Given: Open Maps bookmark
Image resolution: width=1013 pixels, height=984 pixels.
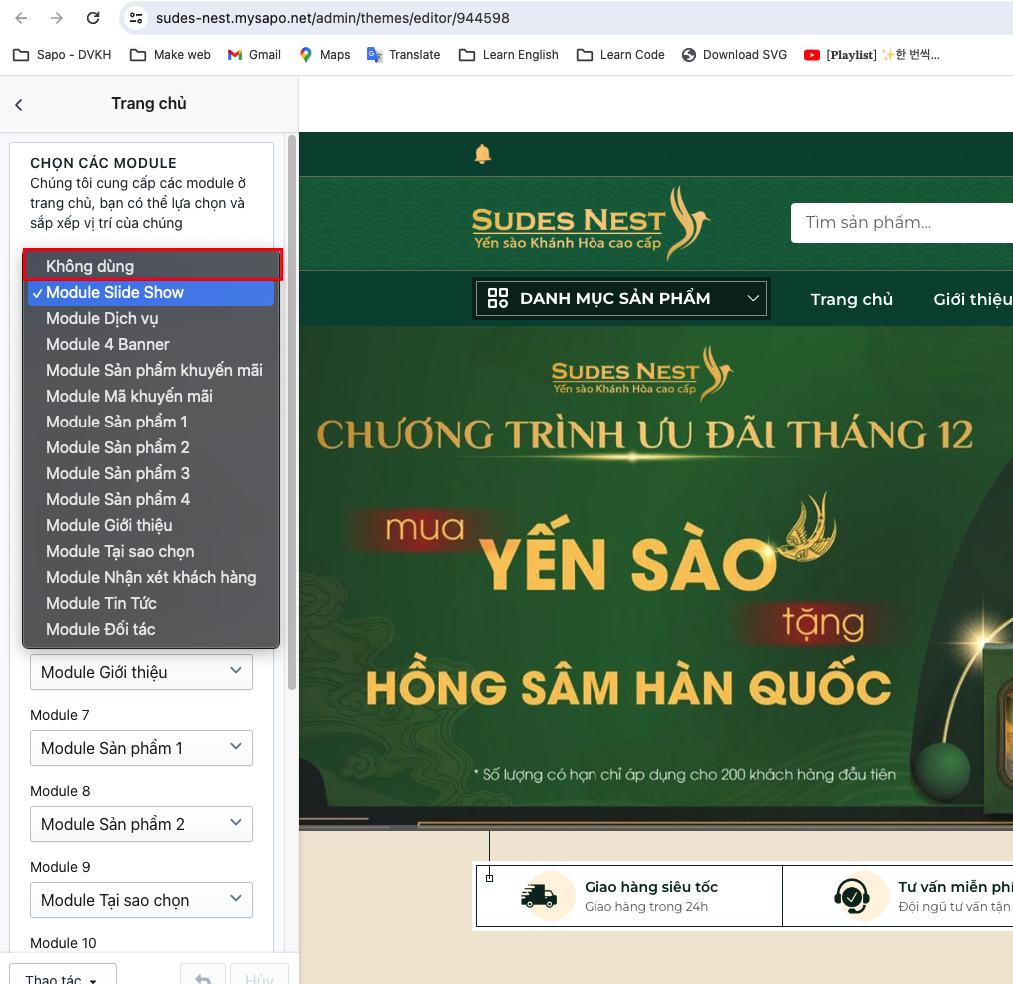Looking at the screenshot, I should point(324,55).
